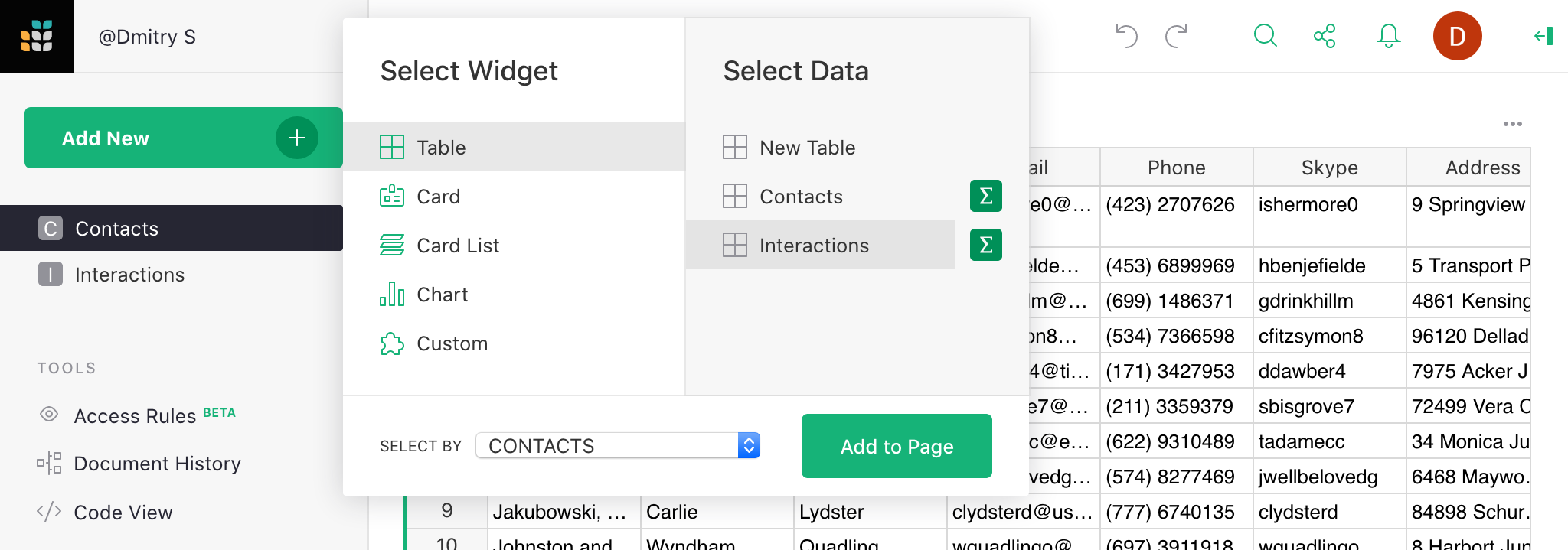
Task: Click the Add to Page button
Action: coord(897,446)
